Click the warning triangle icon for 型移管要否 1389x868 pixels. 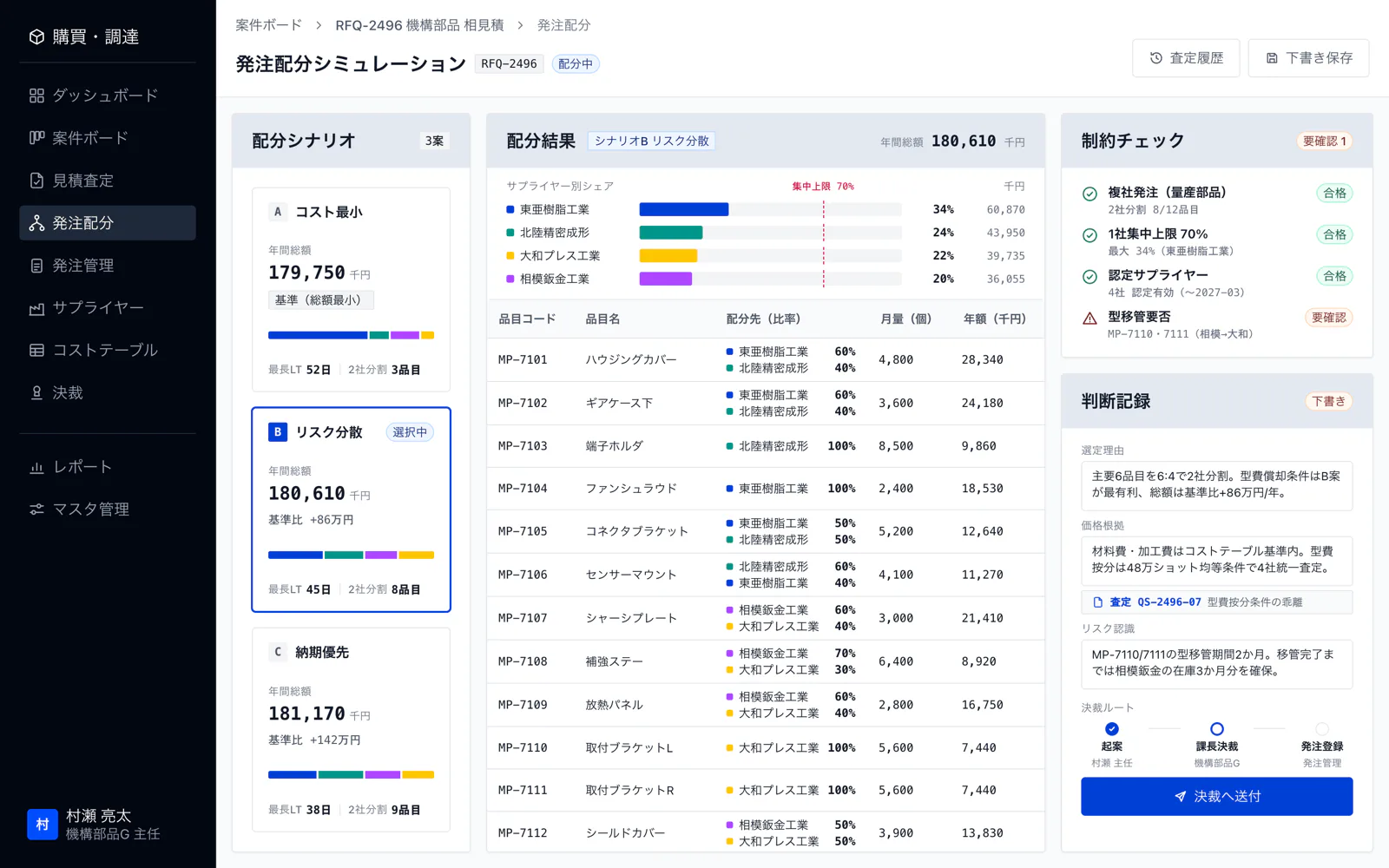[1089, 319]
